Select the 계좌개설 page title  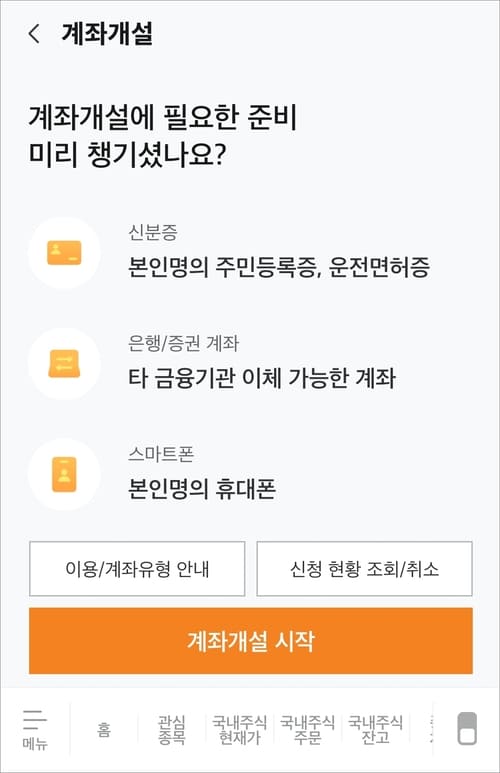click(107, 34)
